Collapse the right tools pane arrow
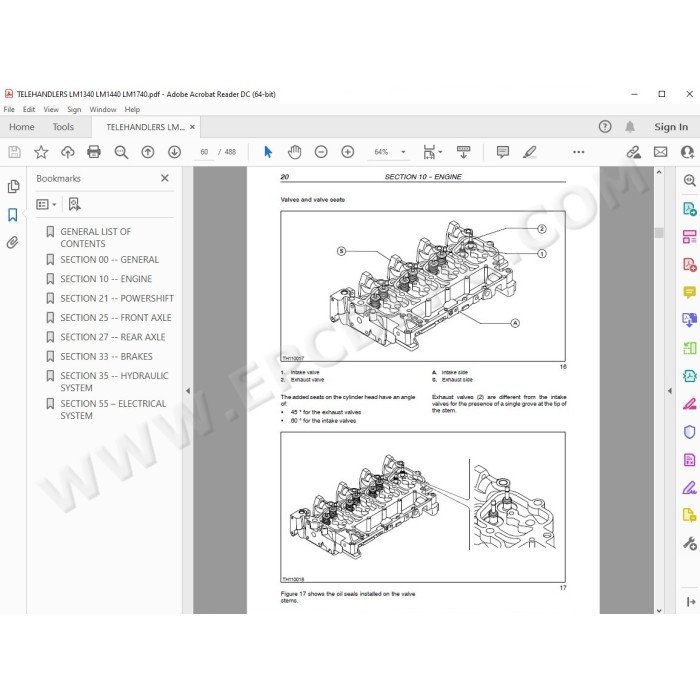 coord(670,391)
